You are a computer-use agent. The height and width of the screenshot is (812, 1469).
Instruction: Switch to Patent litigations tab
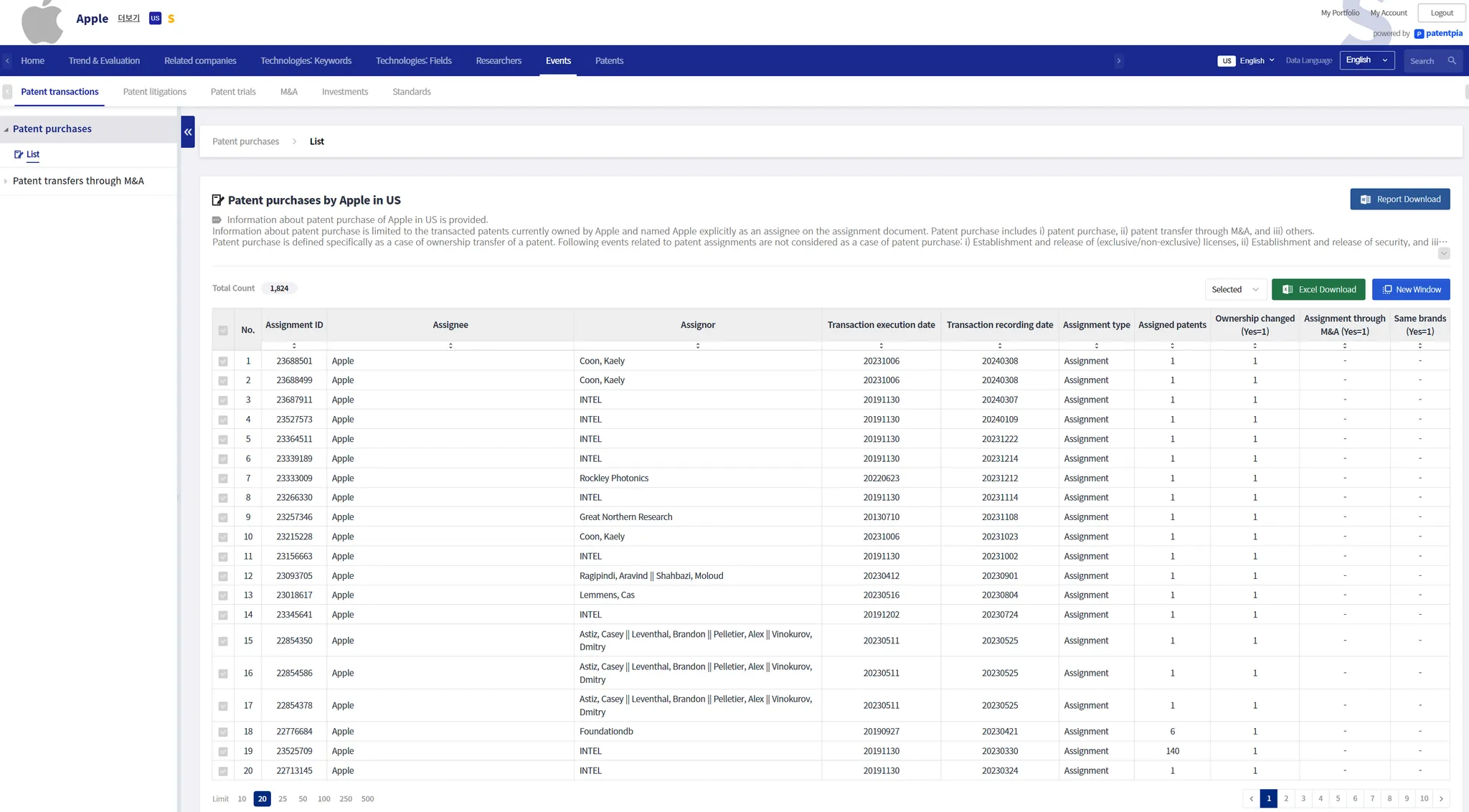154,92
